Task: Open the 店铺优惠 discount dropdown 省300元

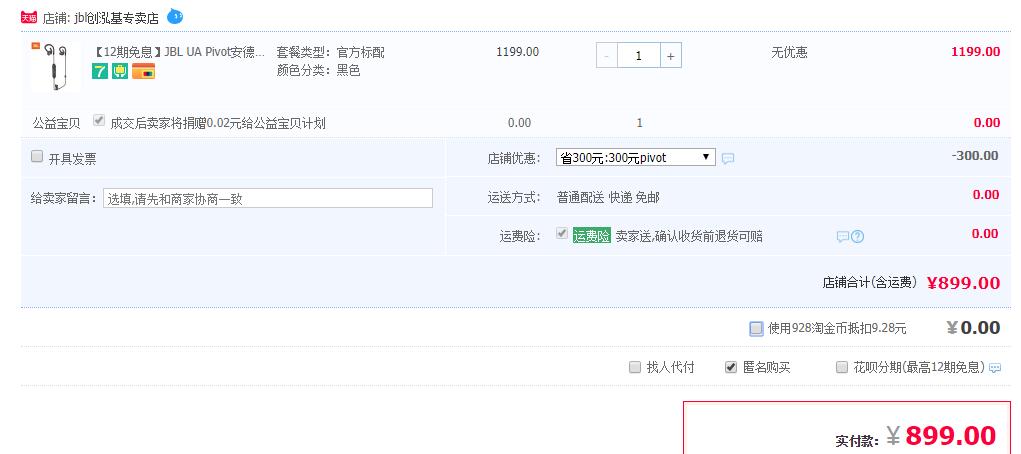Action: [636, 158]
